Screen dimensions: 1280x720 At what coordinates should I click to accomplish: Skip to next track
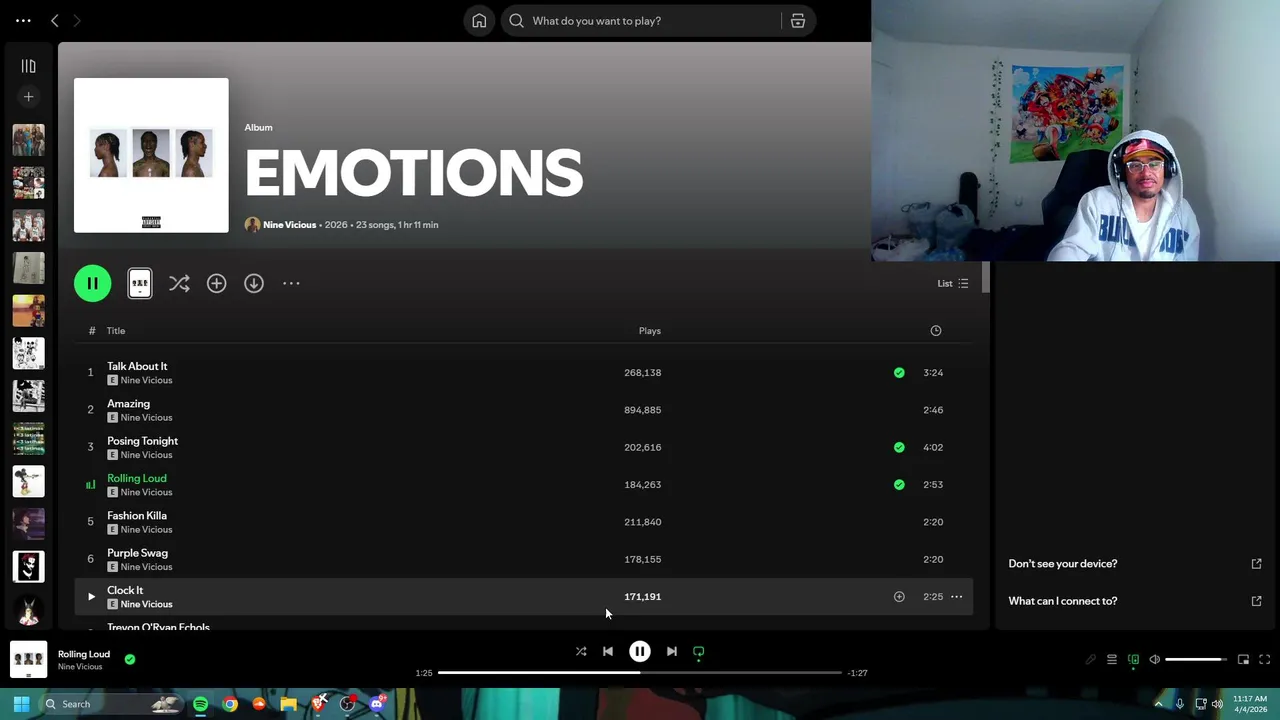672,652
